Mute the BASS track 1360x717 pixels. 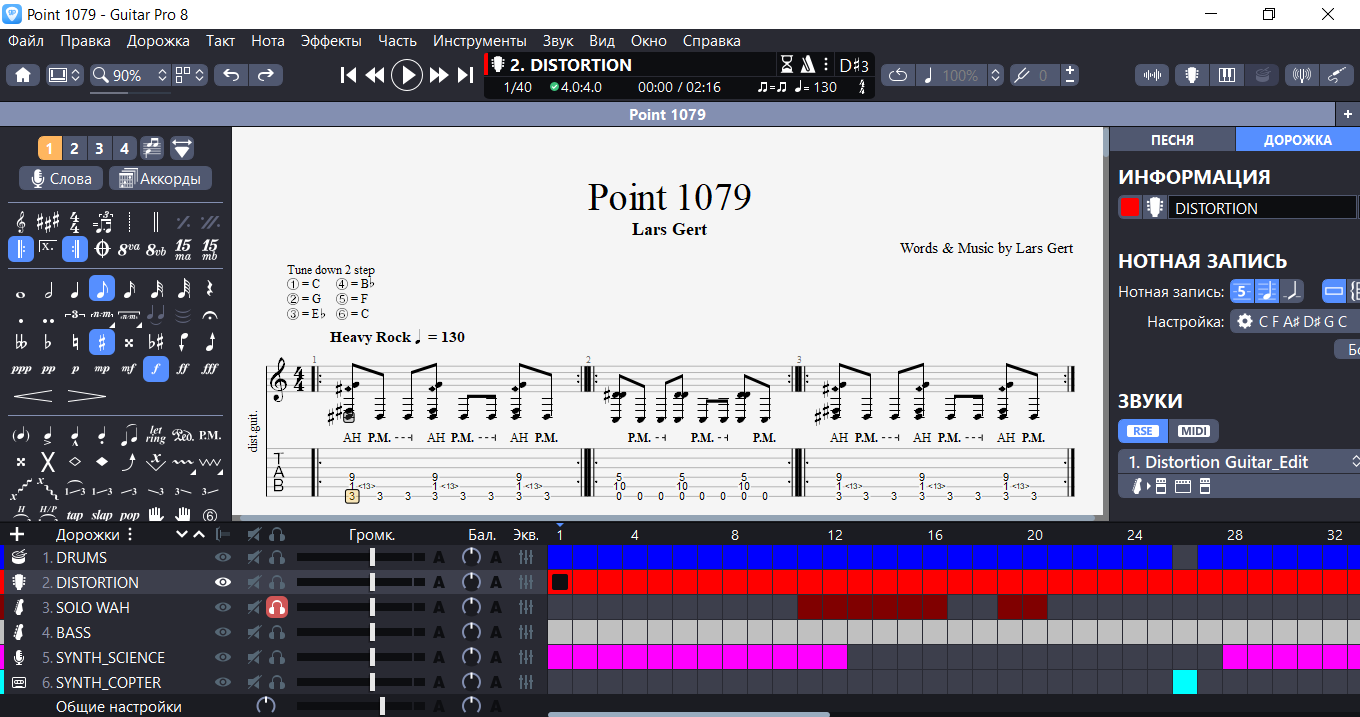tap(255, 633)
